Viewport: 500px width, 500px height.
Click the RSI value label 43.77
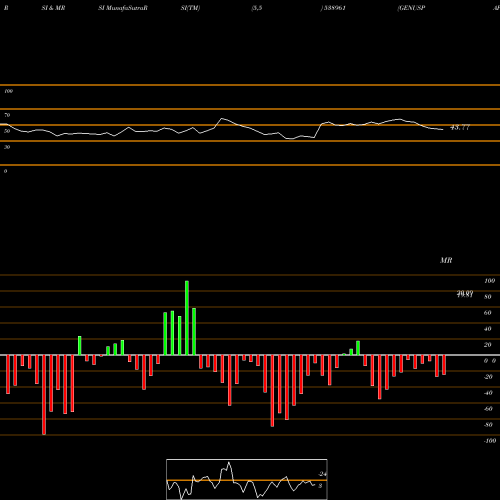[460, 127]
